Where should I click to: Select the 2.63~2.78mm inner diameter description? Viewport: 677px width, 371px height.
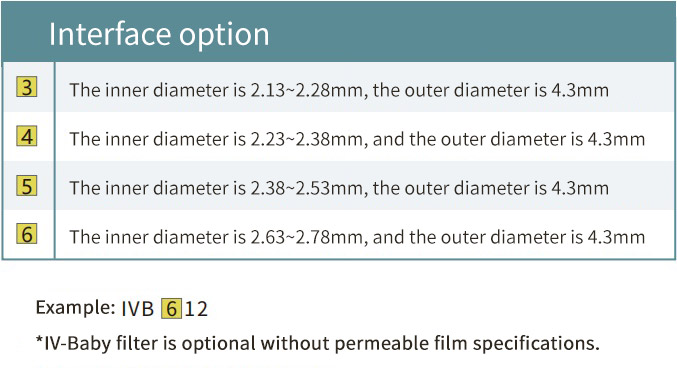[x=357, y=237]
